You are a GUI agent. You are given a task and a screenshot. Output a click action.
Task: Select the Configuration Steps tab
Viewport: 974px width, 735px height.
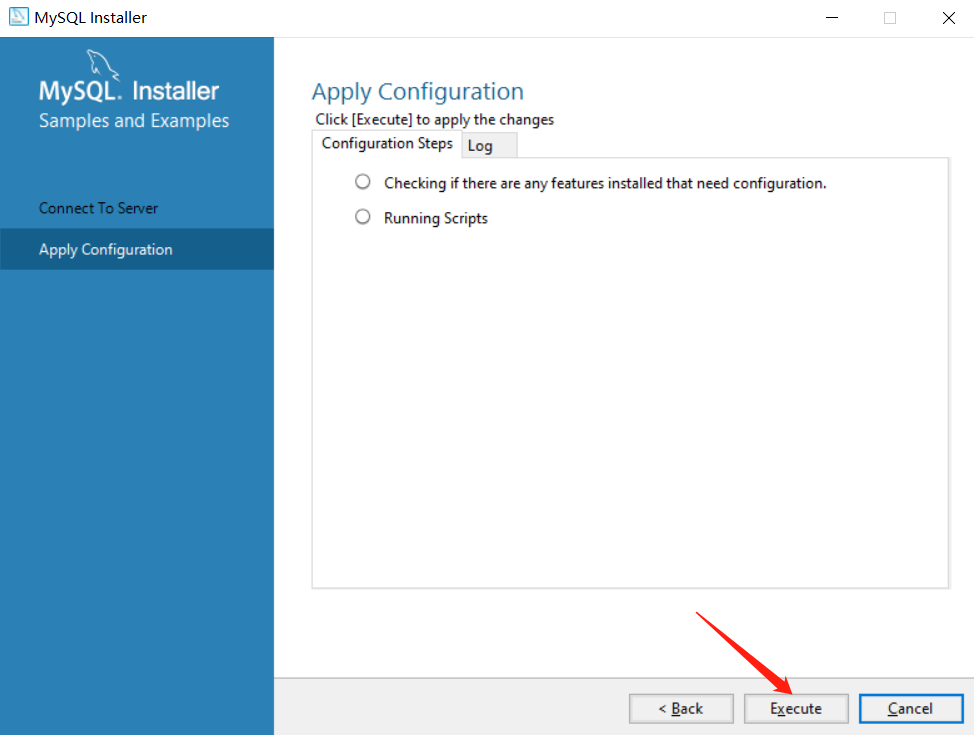(387, 144)
